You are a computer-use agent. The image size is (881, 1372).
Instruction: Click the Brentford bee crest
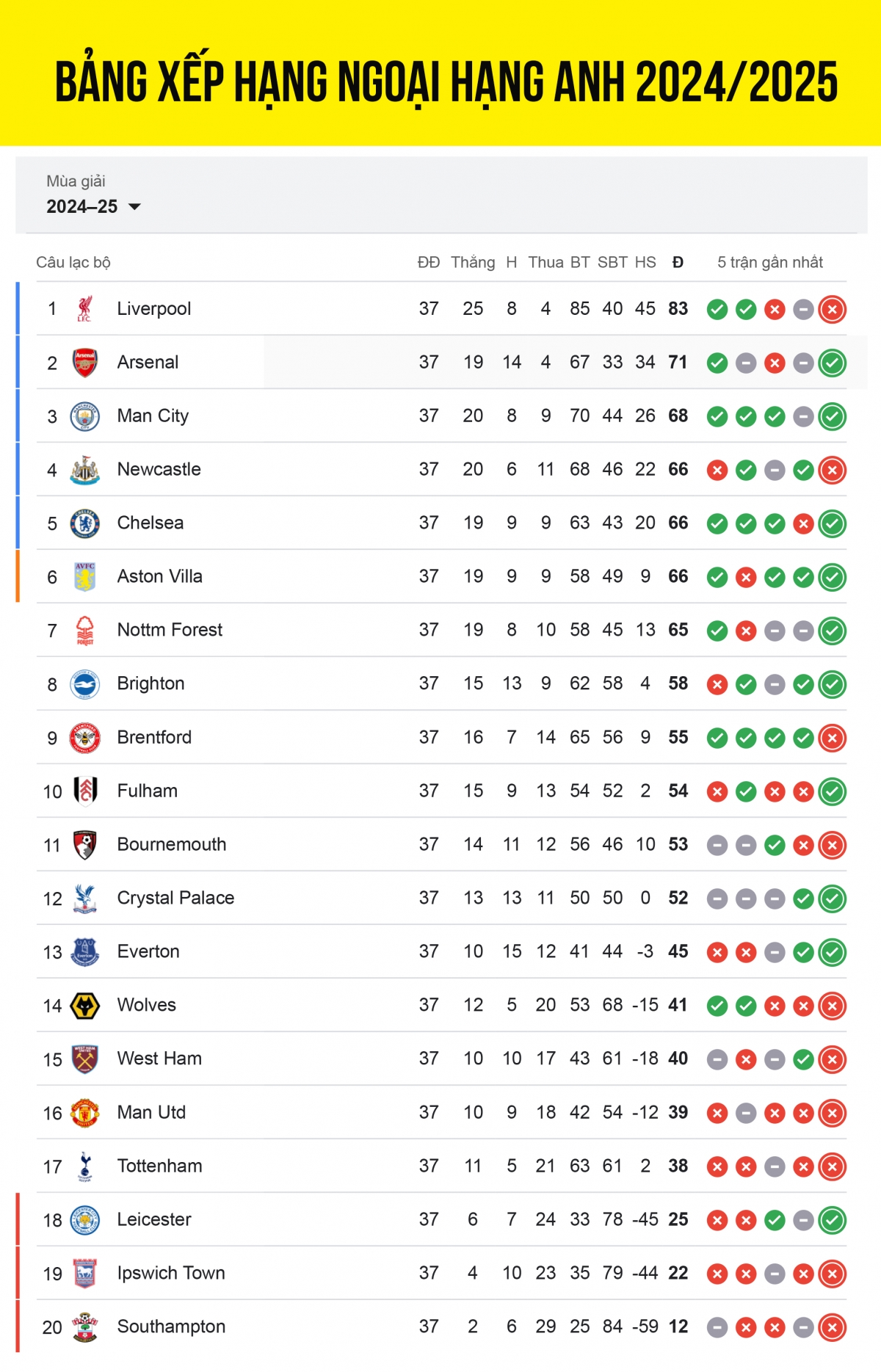click(85, 738)
